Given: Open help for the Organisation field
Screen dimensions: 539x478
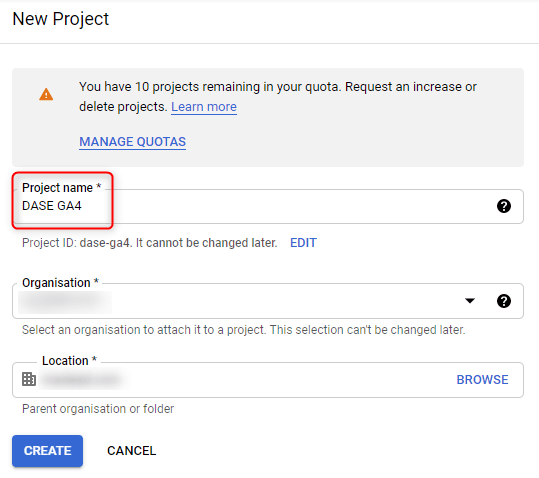Looking at the screenshot, I should pyautogui.click(x=504, y=301).
